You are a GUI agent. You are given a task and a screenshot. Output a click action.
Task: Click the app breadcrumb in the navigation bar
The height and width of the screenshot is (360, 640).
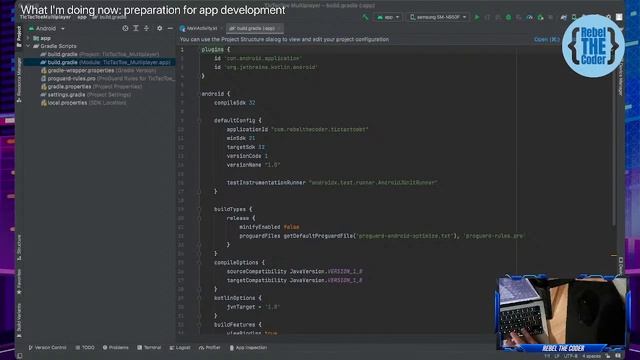[82, 18]
